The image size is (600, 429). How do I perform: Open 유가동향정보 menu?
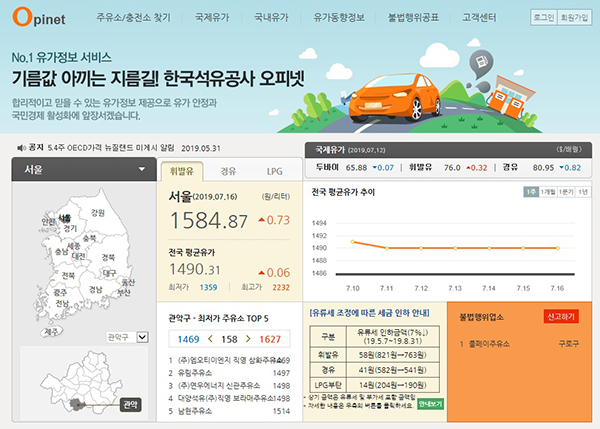click(x=339, y=18)
